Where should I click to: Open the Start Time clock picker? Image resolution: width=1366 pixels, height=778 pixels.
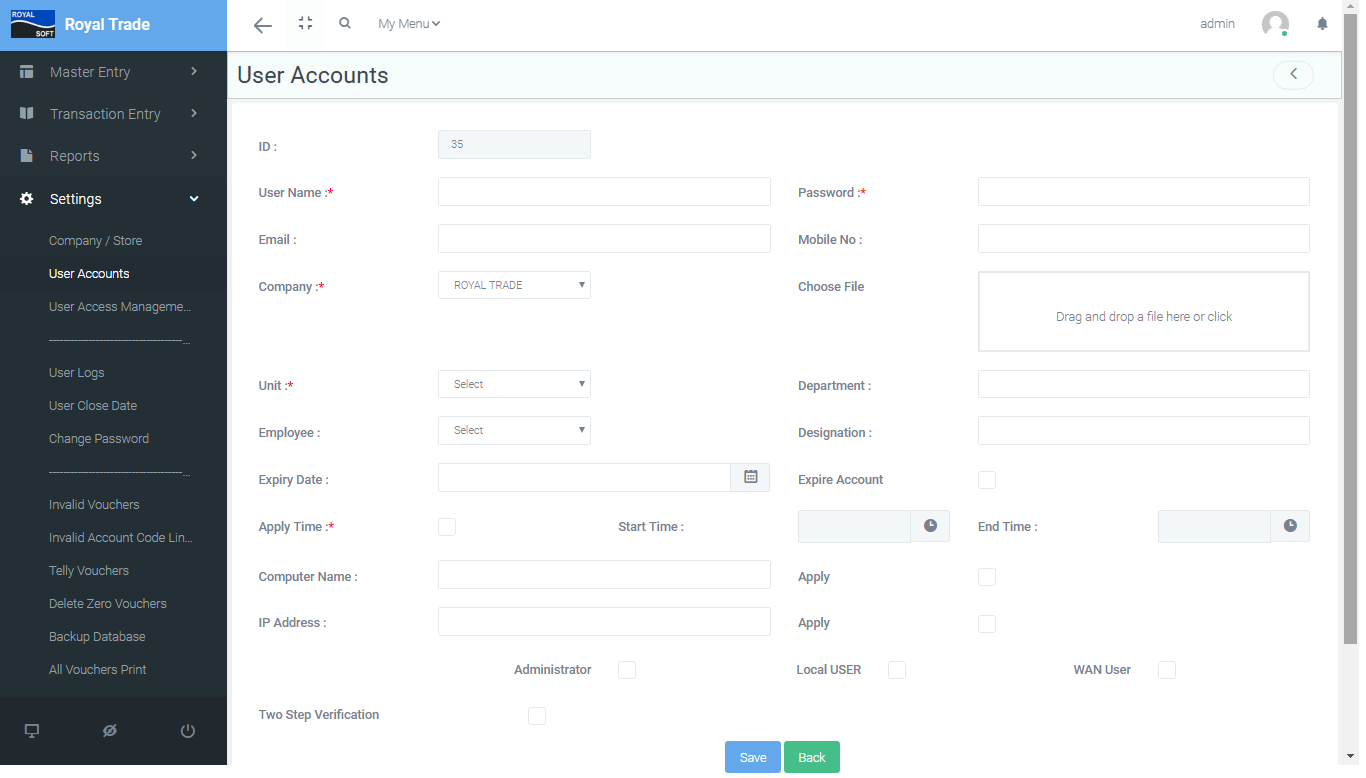click(930, 526)
